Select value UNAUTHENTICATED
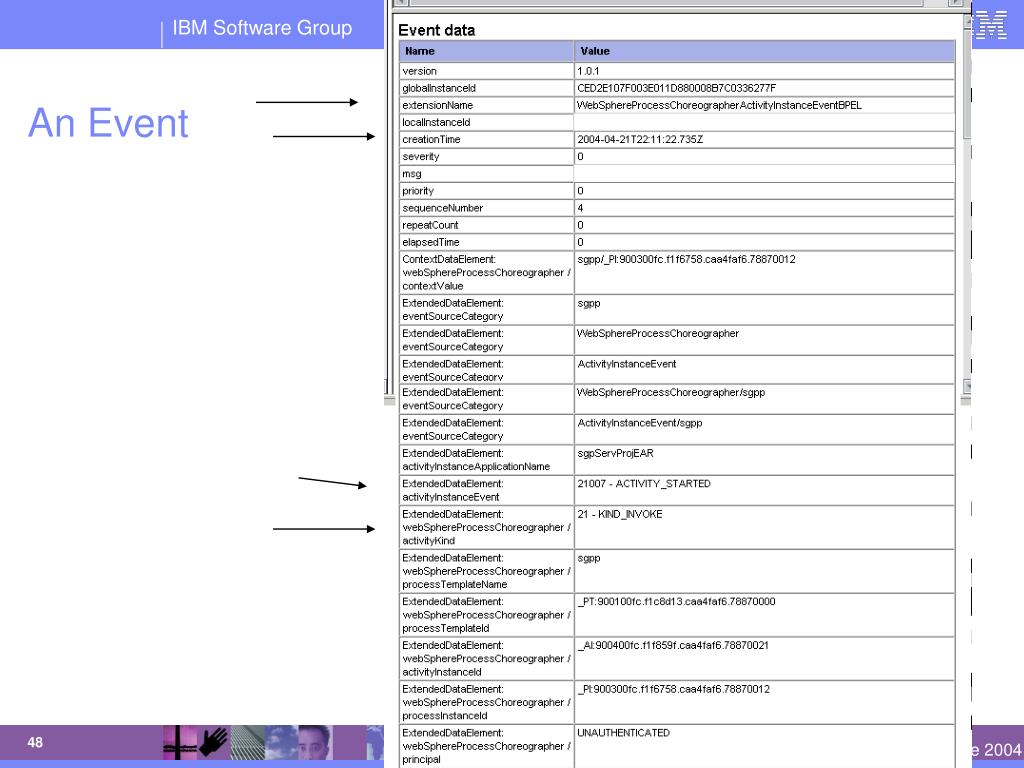The image size is (1024, 768). [624, 733]
